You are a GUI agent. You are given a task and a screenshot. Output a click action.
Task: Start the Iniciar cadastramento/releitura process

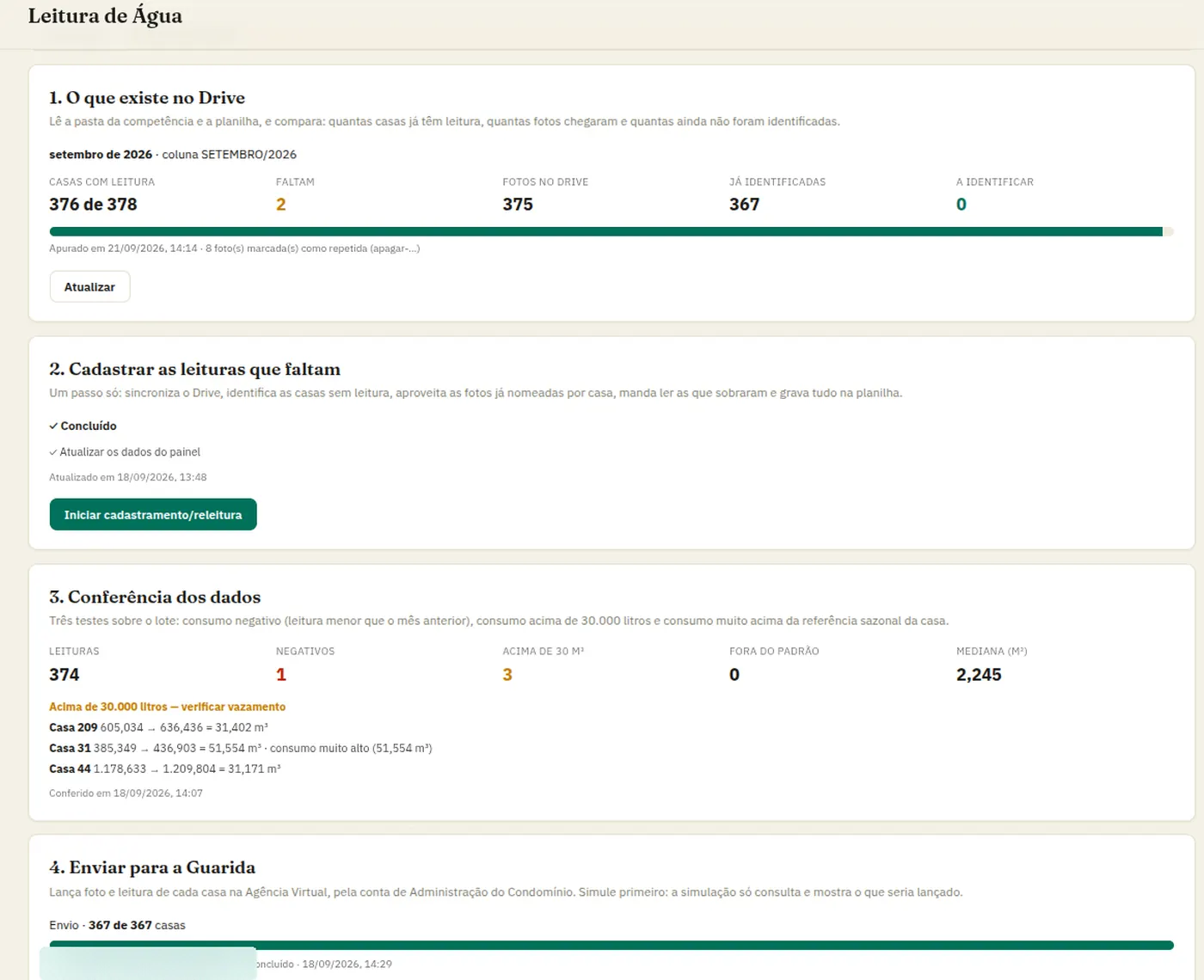pyautogui.click(x=153, y=515)
